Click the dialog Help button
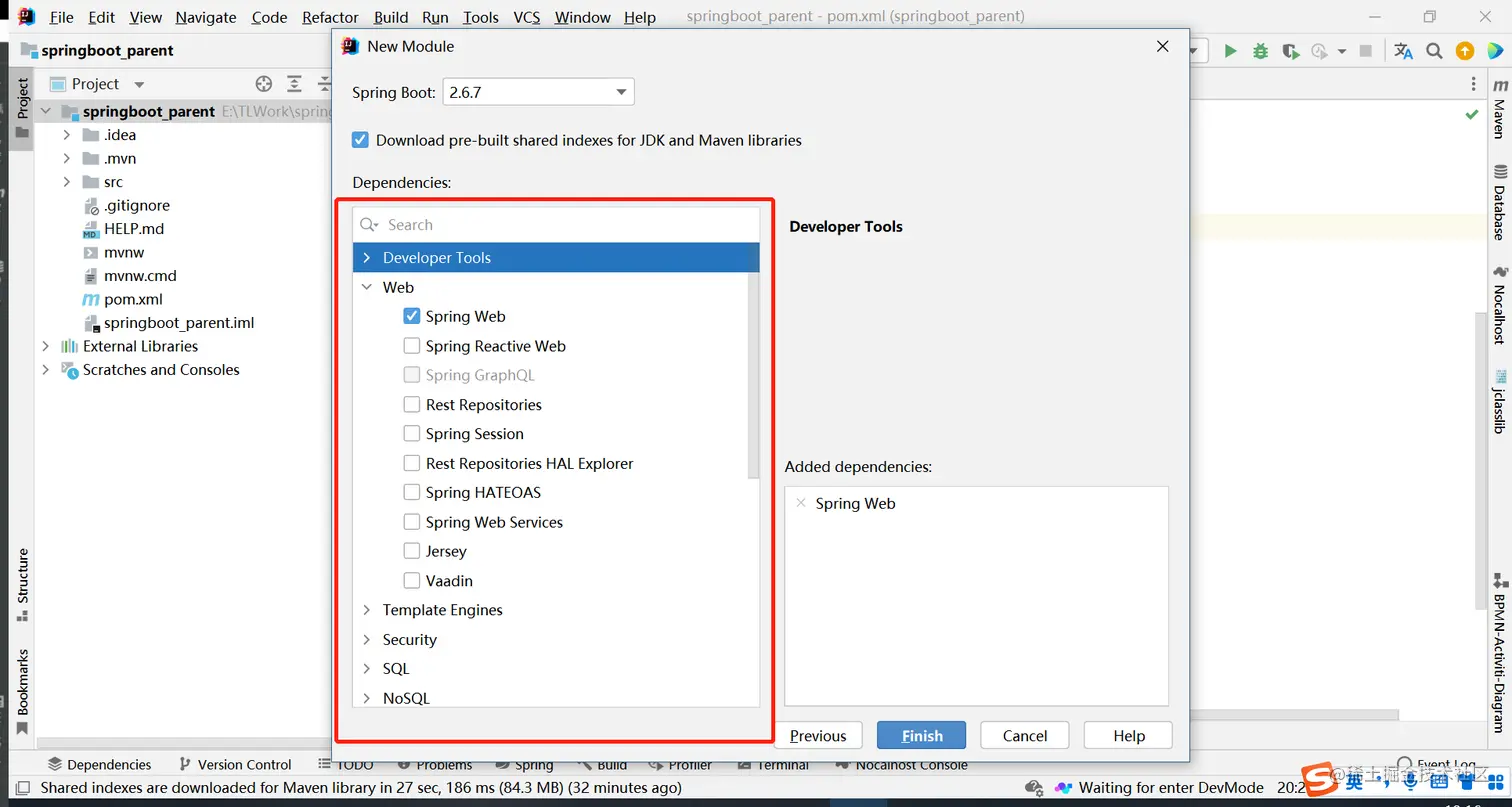1512x807 pixels. click(x=1129, y=736)
